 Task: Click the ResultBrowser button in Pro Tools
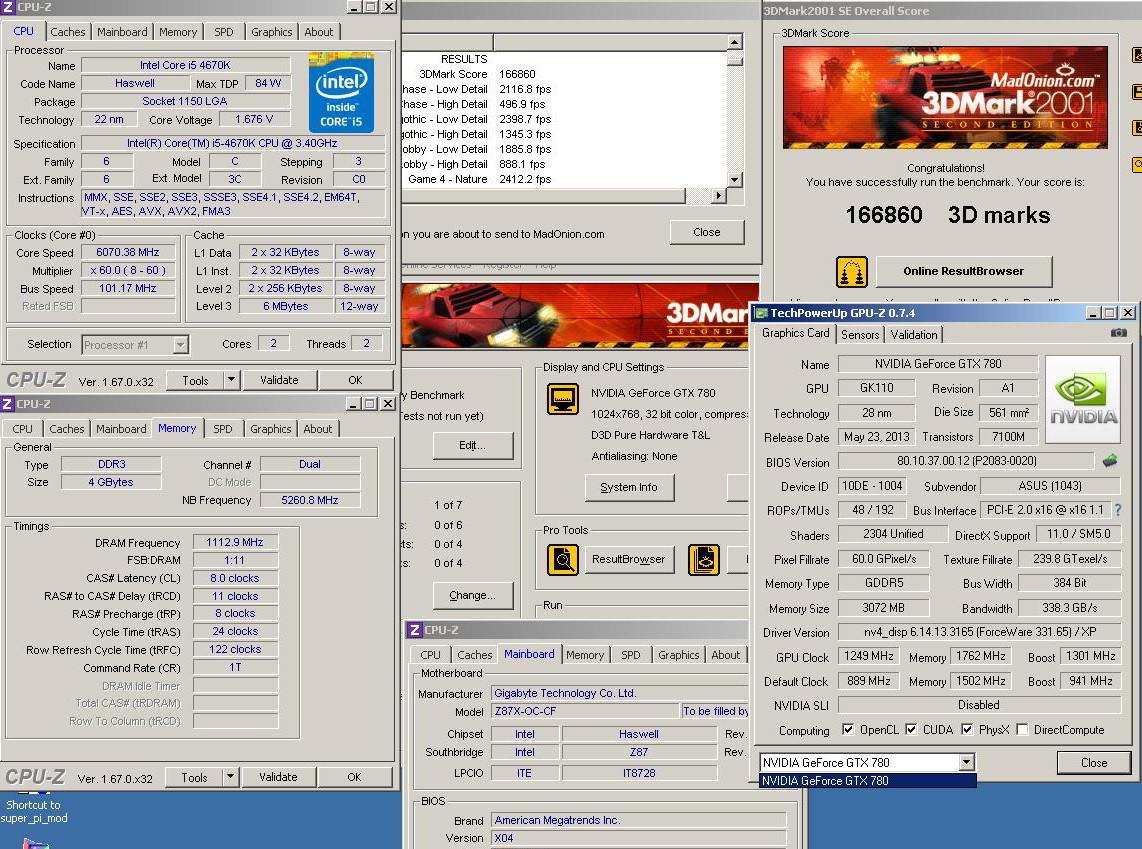click(629, 558)
